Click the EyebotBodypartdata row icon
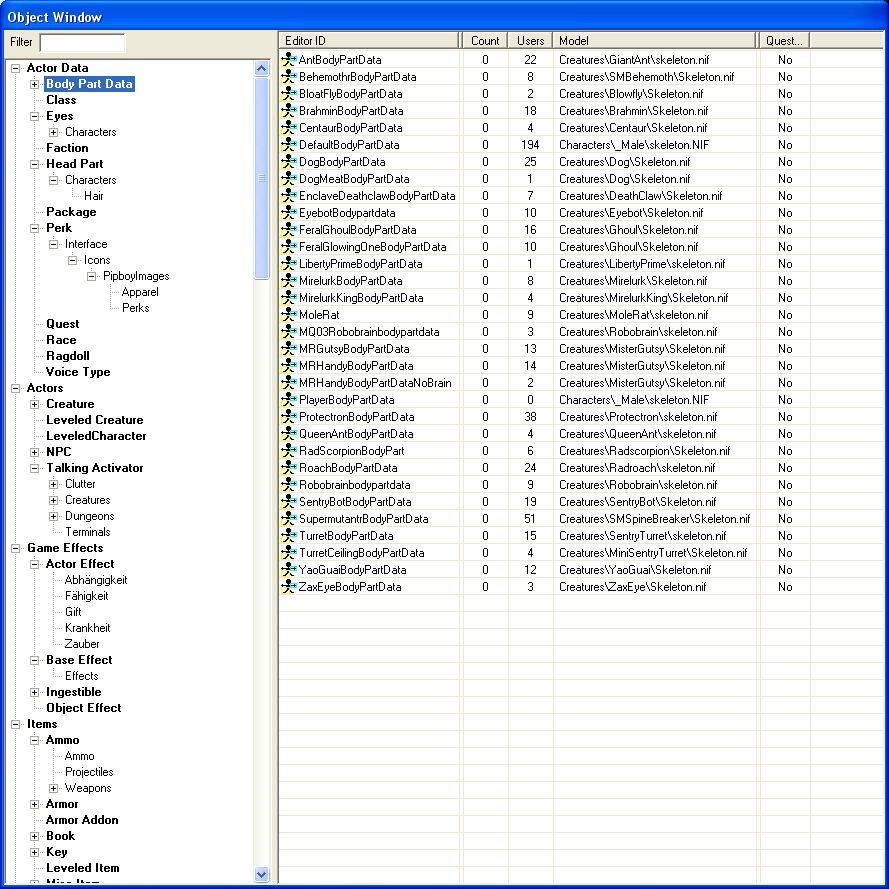 289,213
